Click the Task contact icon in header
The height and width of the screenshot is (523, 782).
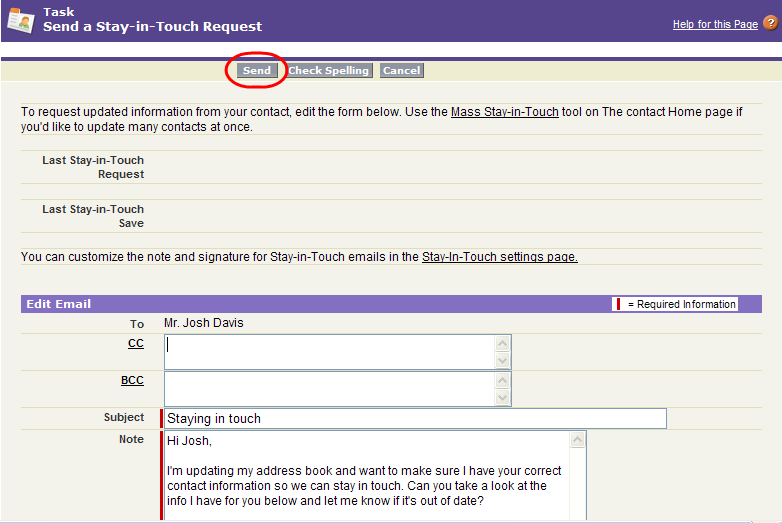point(20,20)
